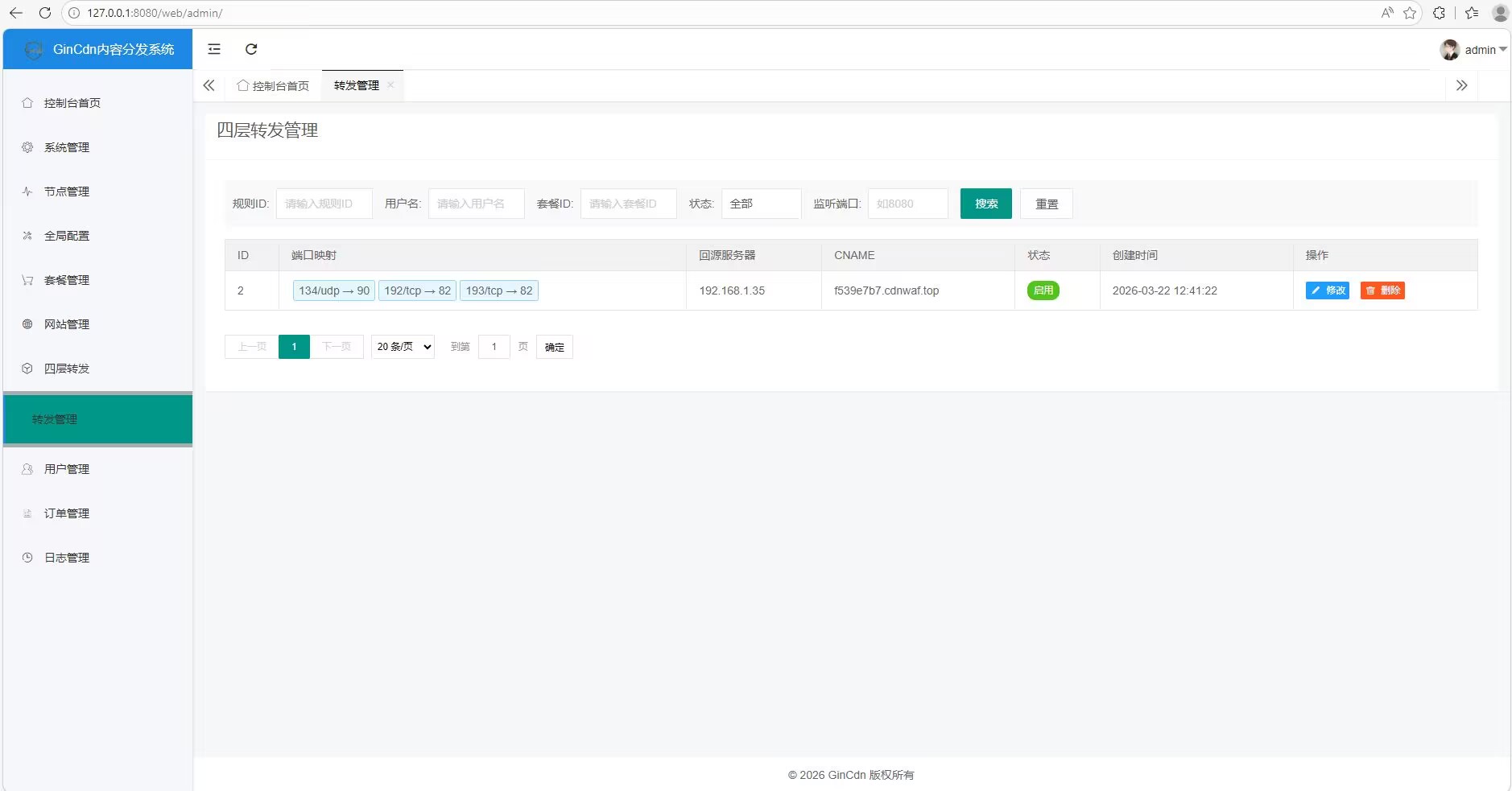This screenshot has width=1512, height=791.
Task: Open 节点管理 in the sidebar menu
Action: click(67, 192)
